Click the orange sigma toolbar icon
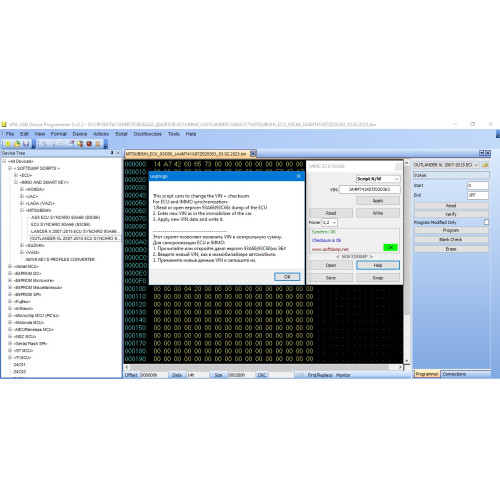 (98, 144)
